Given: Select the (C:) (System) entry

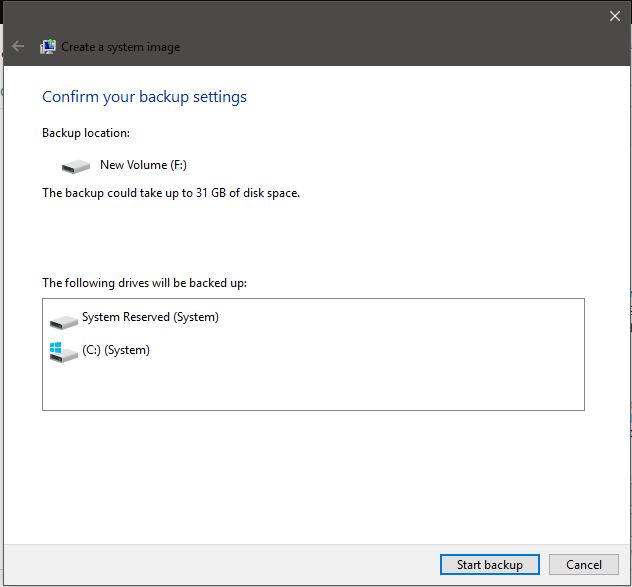Looking at the screenshot, I should [116, 350].
